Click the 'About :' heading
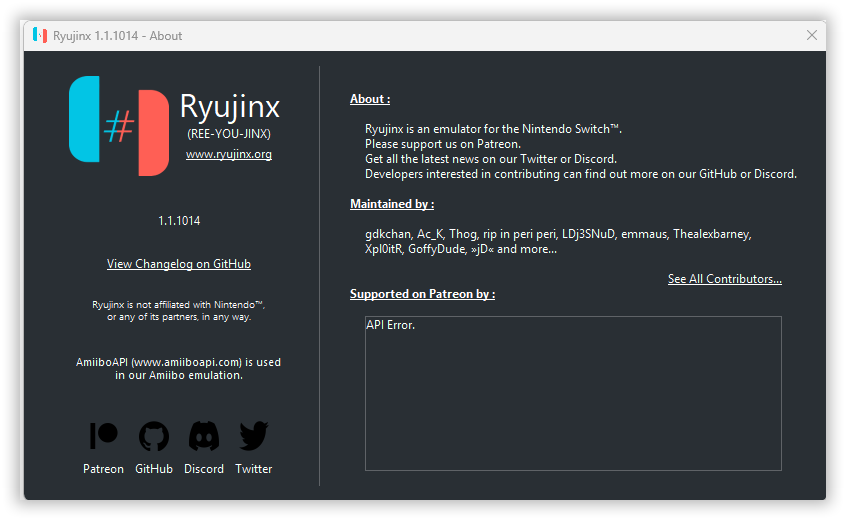Viewport: 846px width, 520px height. (x=370, y=99)
